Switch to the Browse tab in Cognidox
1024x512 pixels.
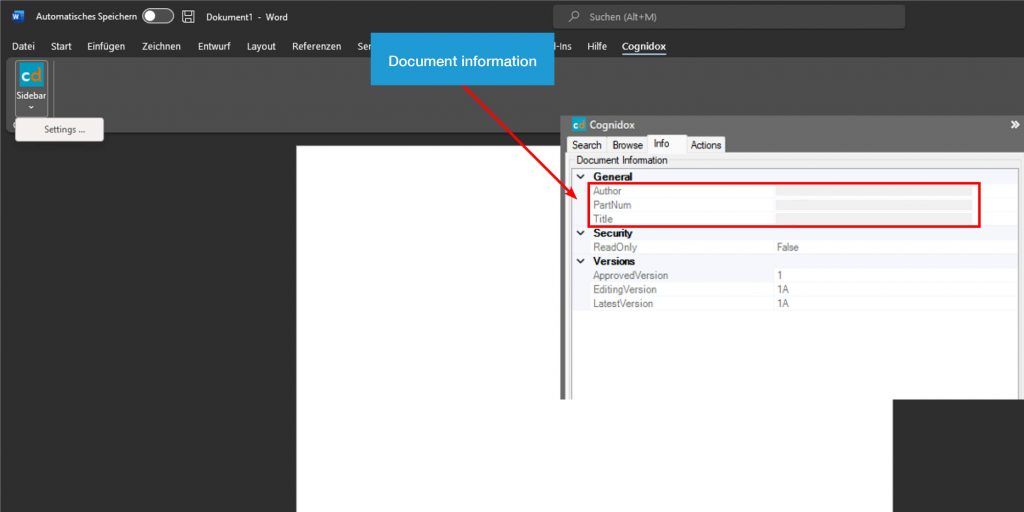pyautogui.click(x=627, y=145)
